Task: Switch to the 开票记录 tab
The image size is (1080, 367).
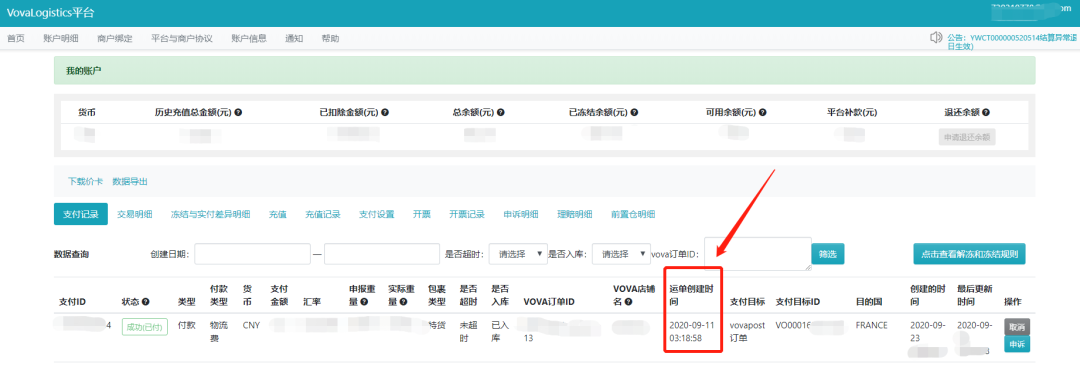Action: (467, 214)
